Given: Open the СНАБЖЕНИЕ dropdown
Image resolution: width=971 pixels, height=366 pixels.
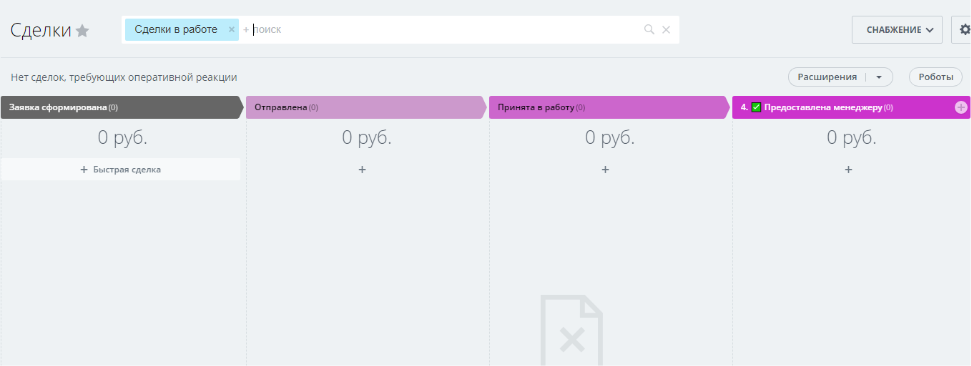Looking at the screenshot, I should 897,30.
